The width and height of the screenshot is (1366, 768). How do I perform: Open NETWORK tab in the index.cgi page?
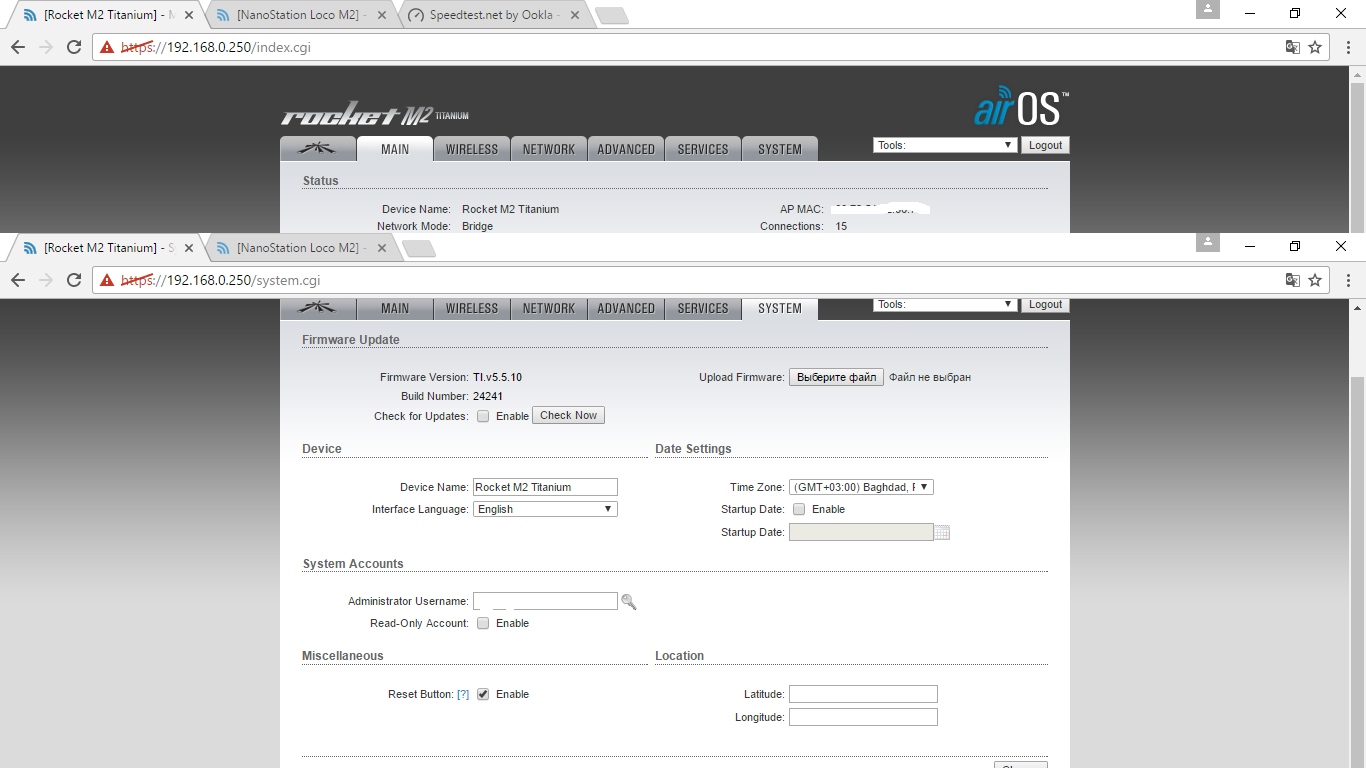click(549, 149)
